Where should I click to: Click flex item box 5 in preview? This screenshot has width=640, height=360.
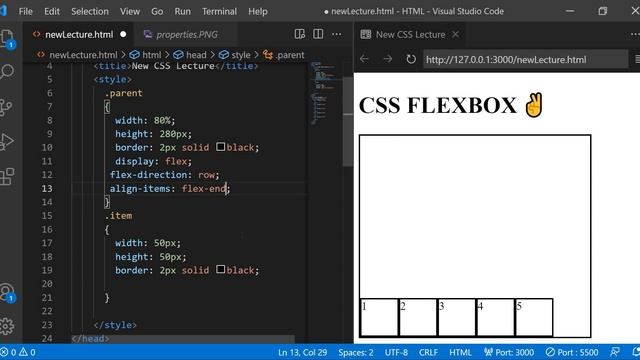pos(534,318)
